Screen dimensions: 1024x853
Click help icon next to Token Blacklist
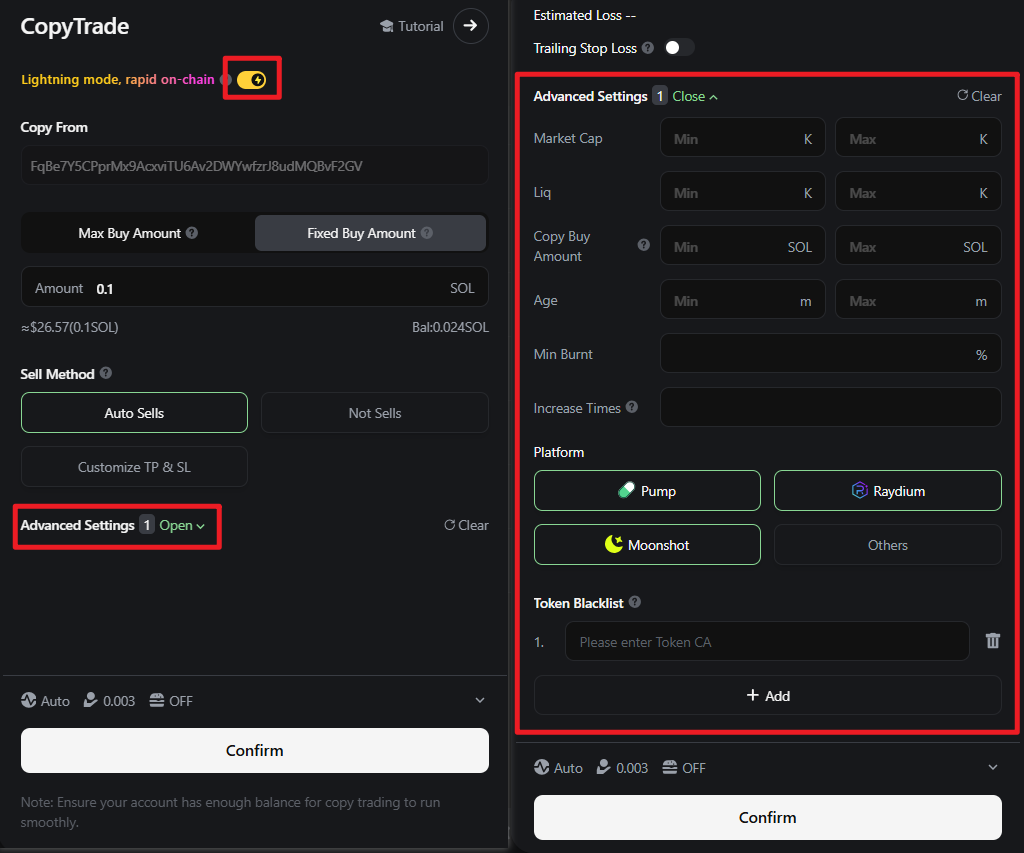[x=635, y=603]
